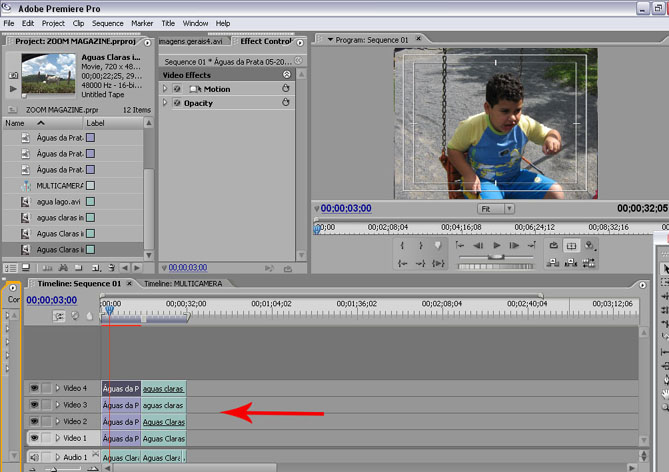Click the Step Back frame button
The height and width of the screenshot is (472, 669).
pos(478,246)
